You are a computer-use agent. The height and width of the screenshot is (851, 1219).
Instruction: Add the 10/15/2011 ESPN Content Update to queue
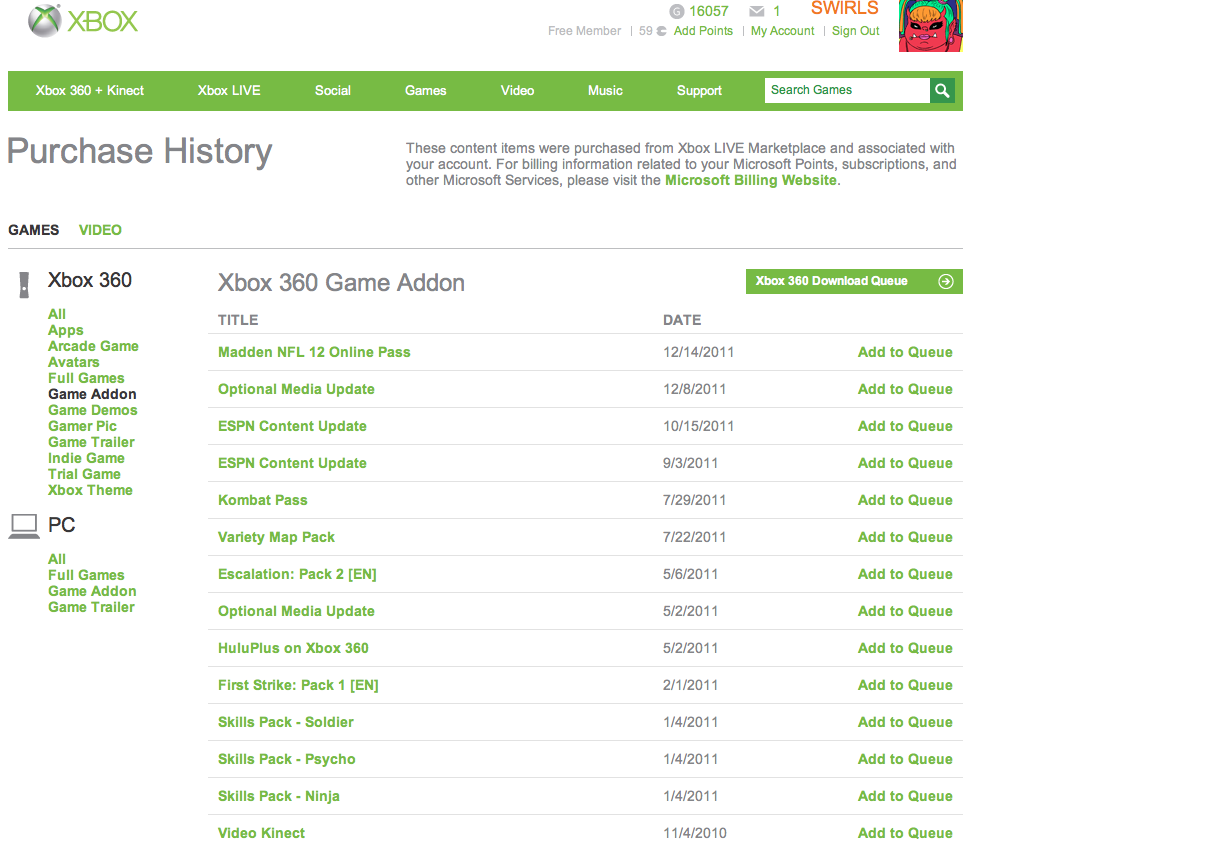coord(905,426)
